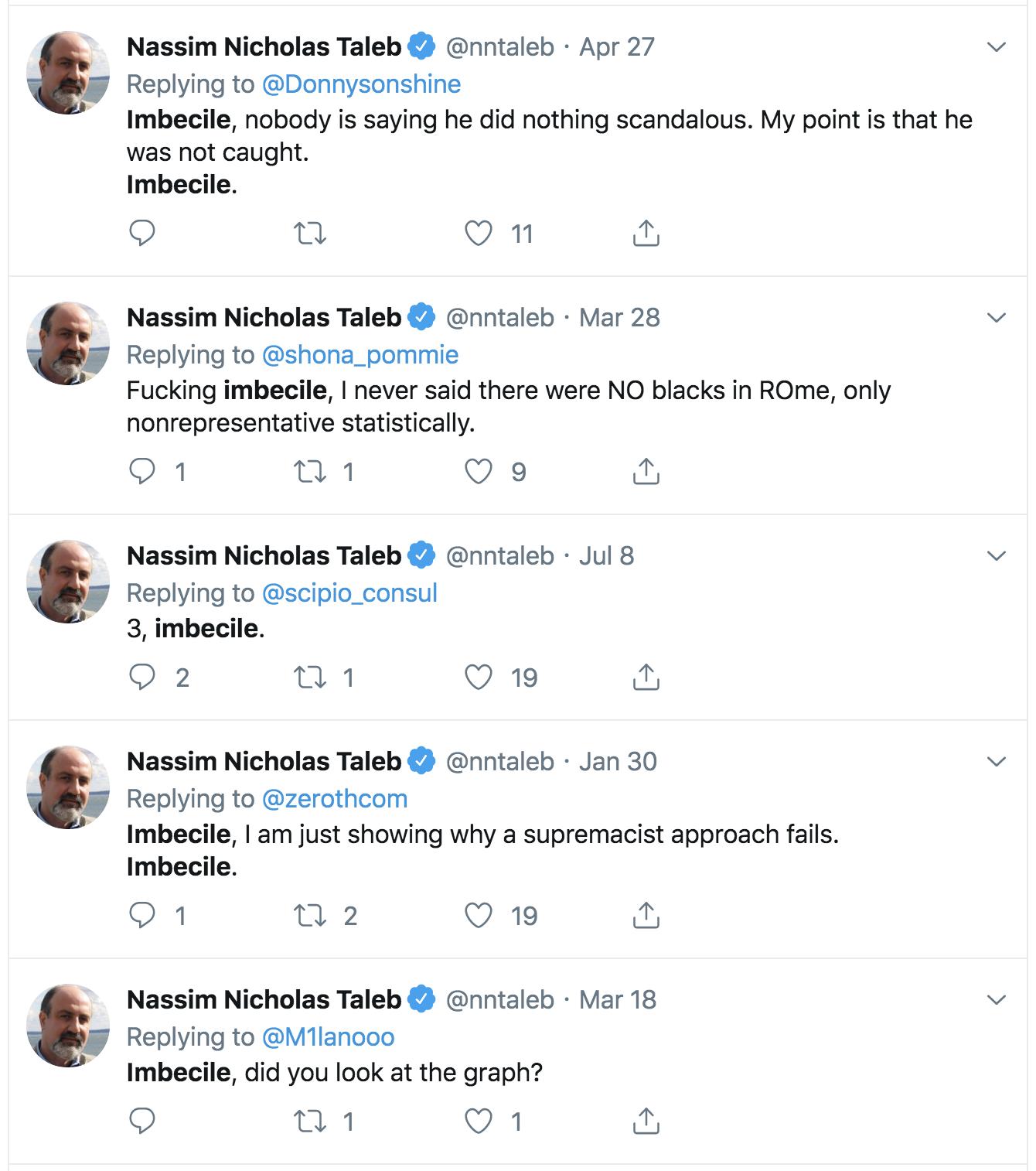
Task: Open the Mar 18 tweet options chevron
Action: 997,1000
